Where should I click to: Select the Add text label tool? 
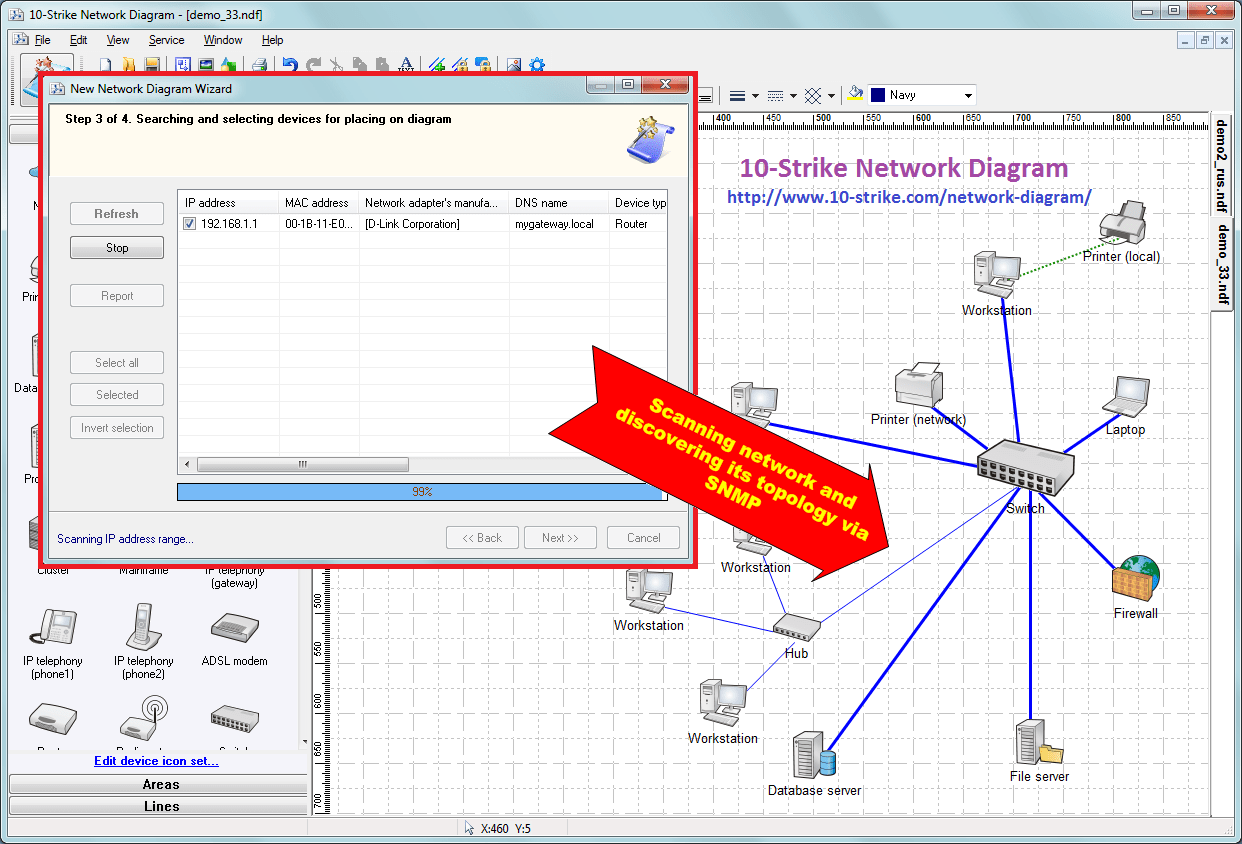pyautogui.click(x=405, y=65)
